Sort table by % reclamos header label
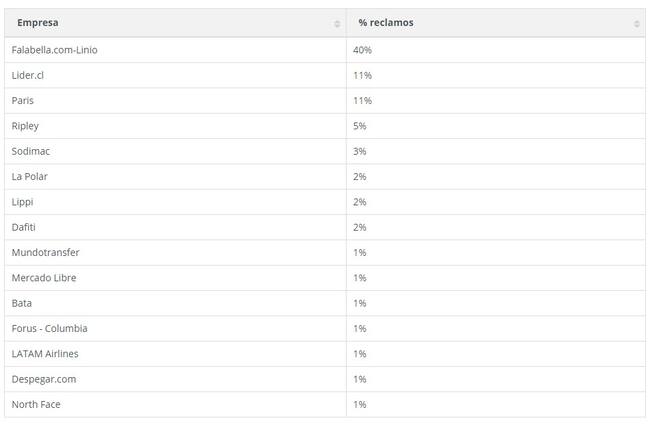 coord(385,22)
